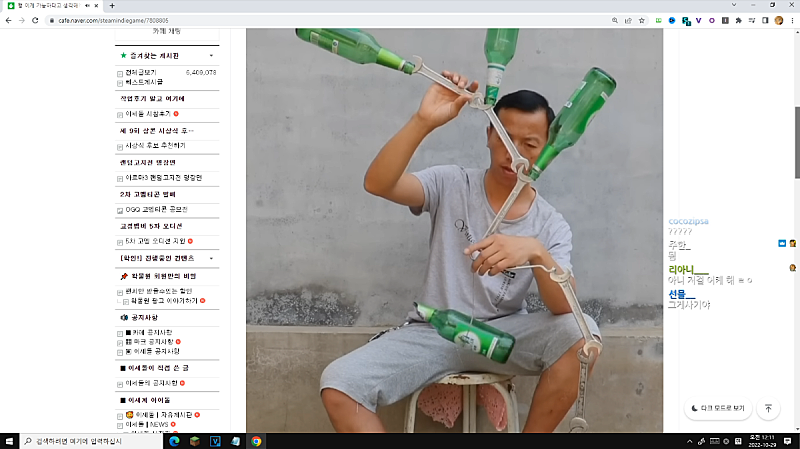
Task: Click the Windows taskbar search box
Action: [91, 441]
